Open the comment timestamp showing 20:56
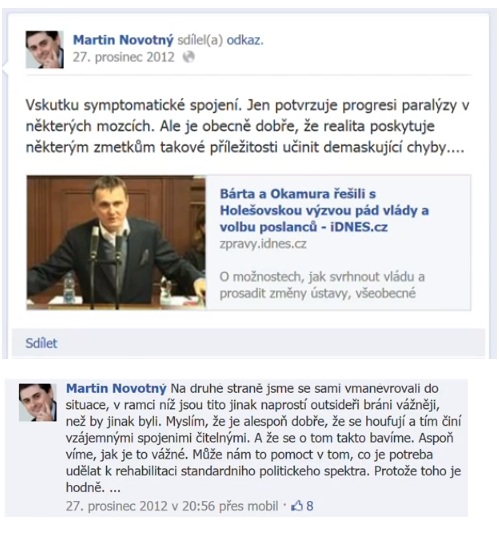Screen dimensions: 499x533 point(140,506)
